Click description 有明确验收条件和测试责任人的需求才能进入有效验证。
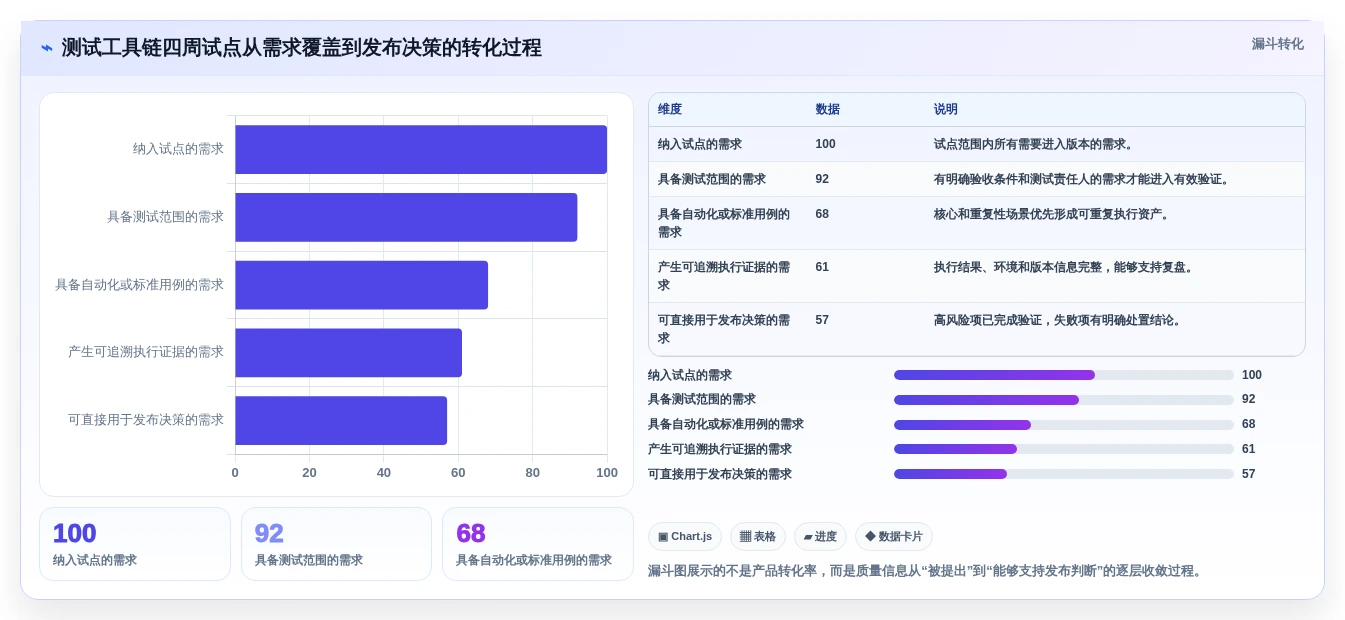Viewport: 1345px width, 620px height. click(x=1083, y=179)
